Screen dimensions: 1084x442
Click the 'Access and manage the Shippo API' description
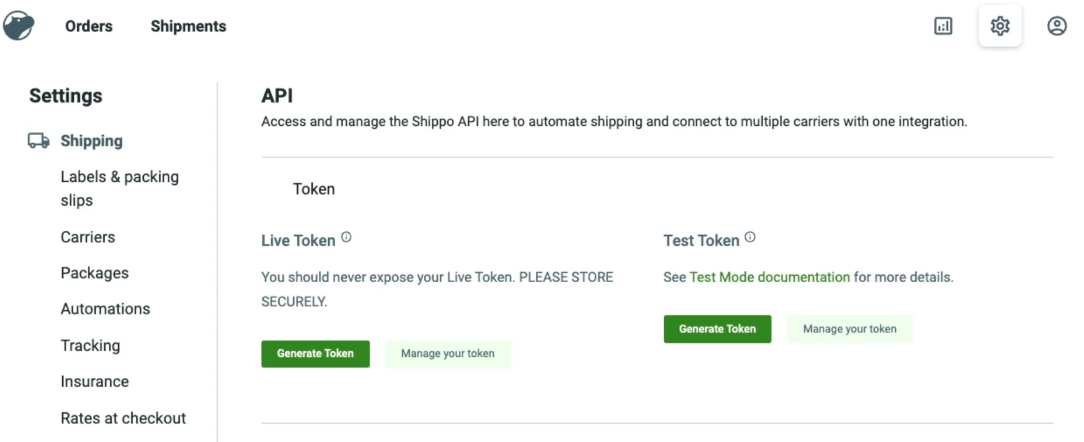[614, 122]
